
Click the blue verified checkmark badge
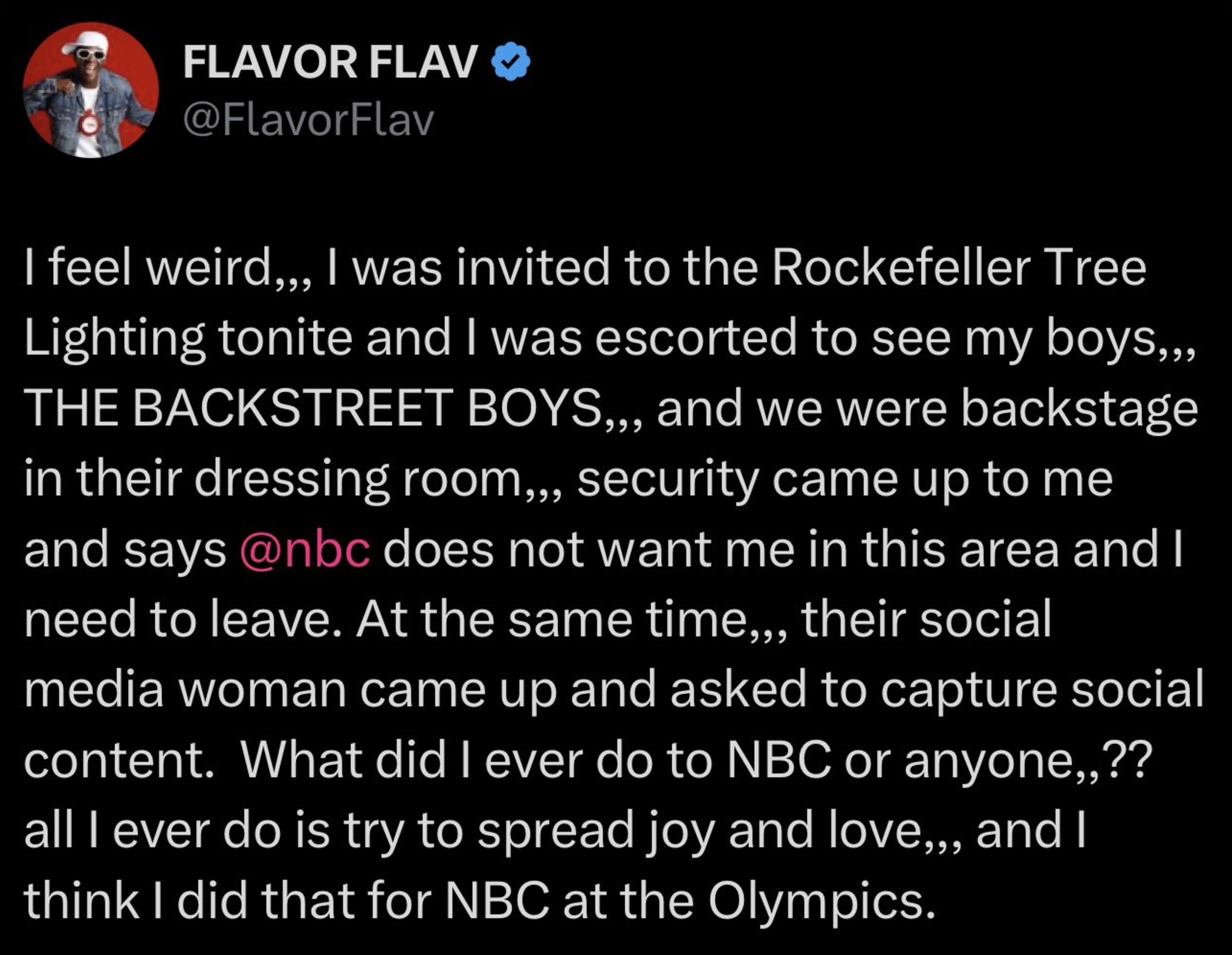point(511,62)
